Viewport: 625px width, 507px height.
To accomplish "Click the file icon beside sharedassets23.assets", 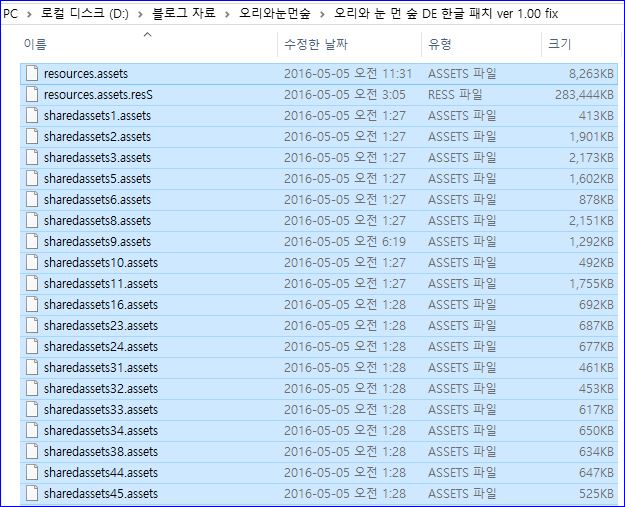I will (32, 326).
